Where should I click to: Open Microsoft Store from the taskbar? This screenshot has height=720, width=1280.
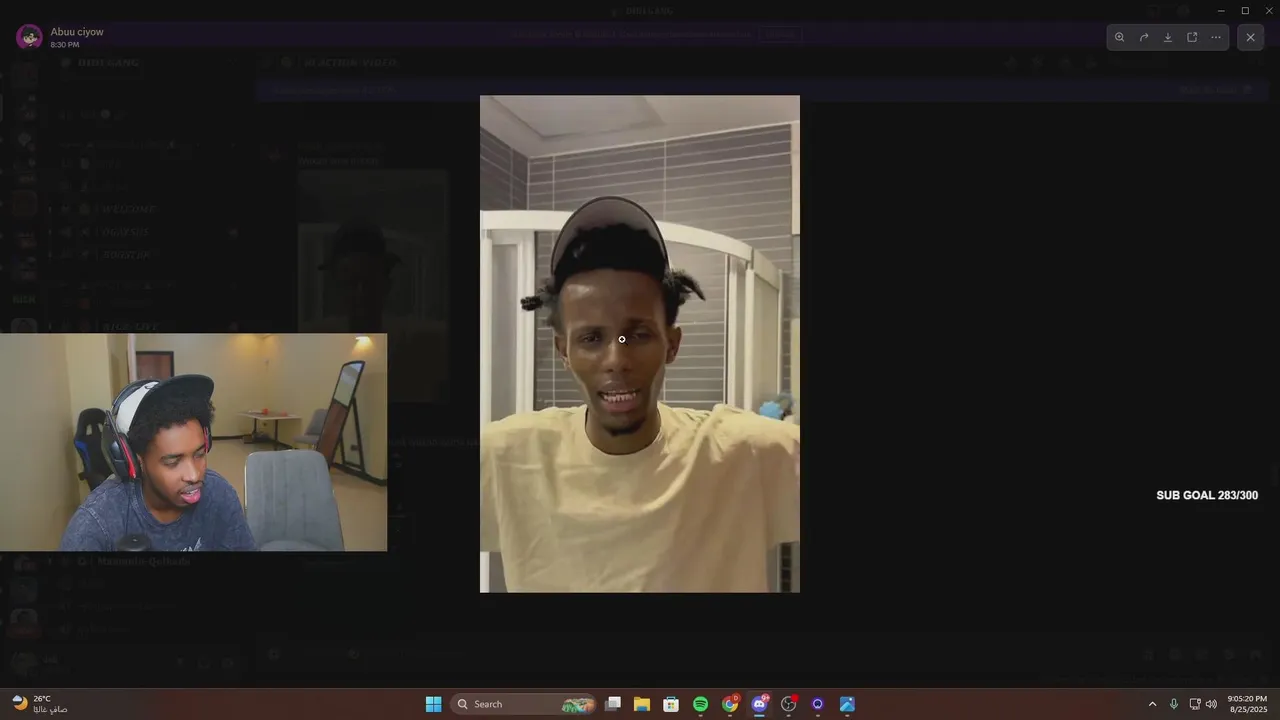(x=671, y=704)
